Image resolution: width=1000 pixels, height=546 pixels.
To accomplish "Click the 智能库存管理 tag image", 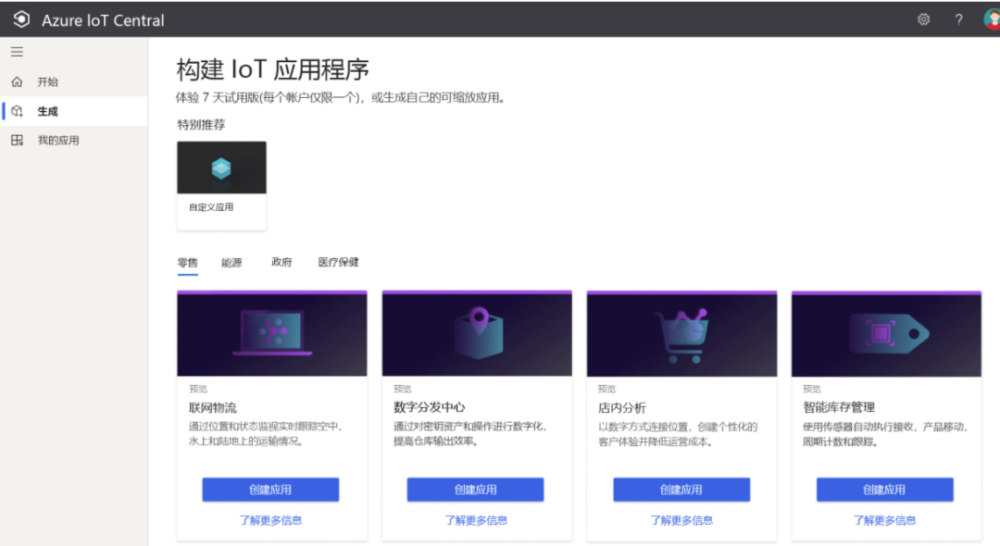I will [886, 334].
